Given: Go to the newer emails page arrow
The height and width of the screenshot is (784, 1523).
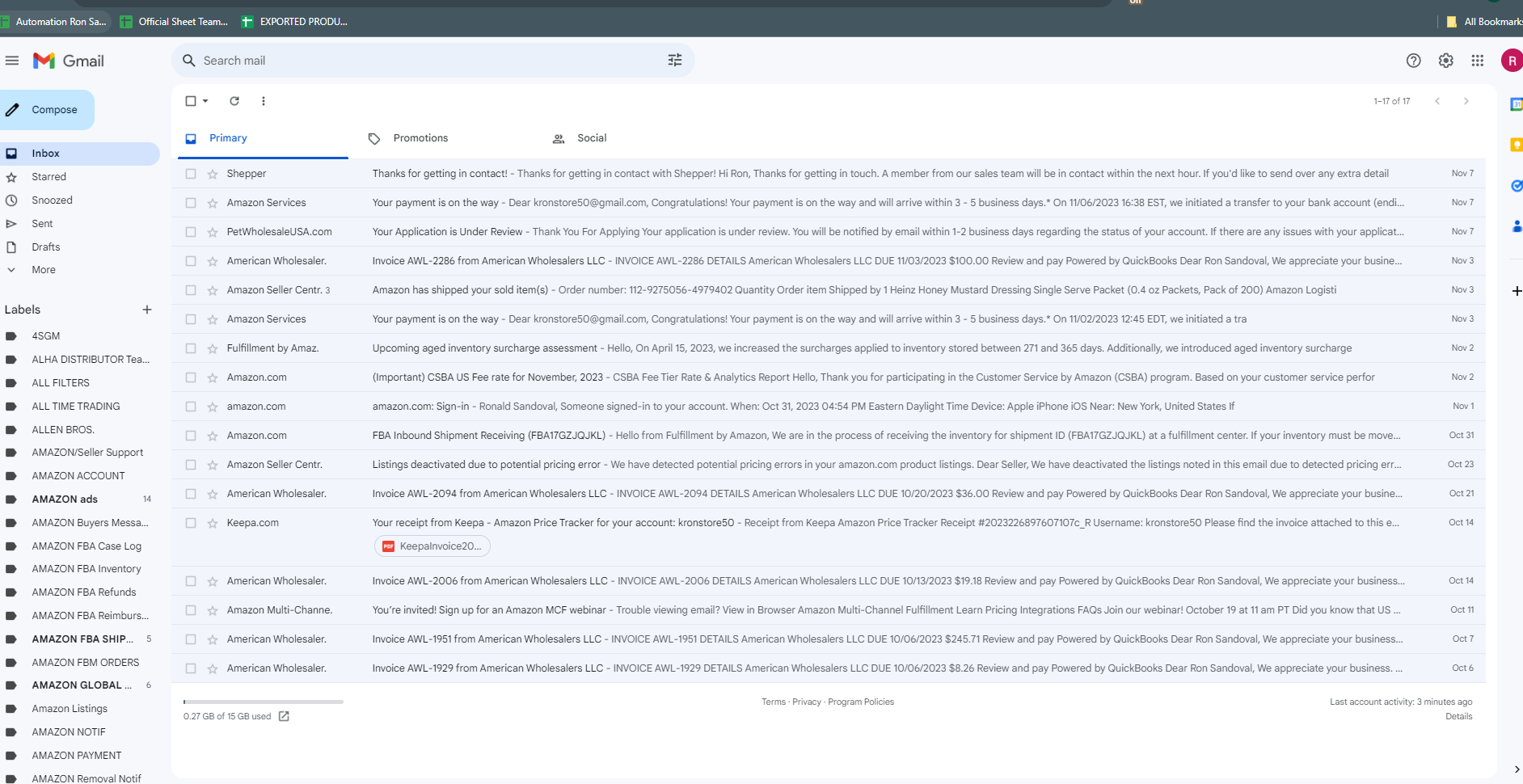Looking at the screenshot, I should pos(1437,101).
